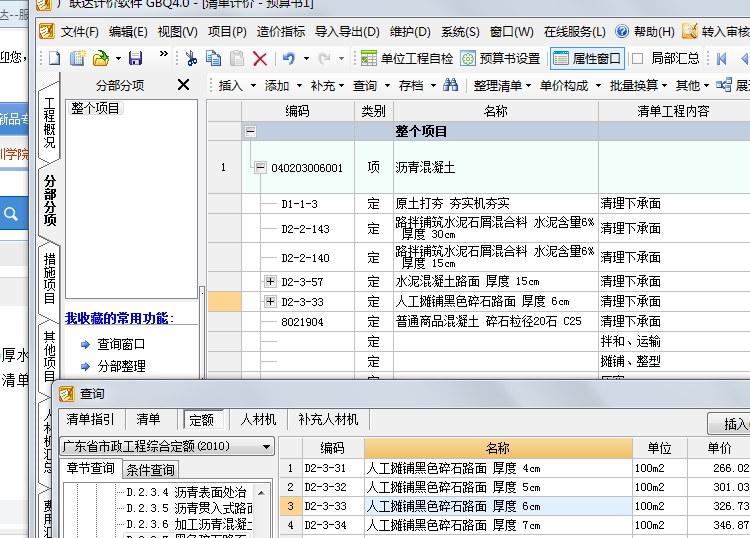Click the 分部整理 link
The height and width of the screenshot is (538, 750).
coord(121,366)
